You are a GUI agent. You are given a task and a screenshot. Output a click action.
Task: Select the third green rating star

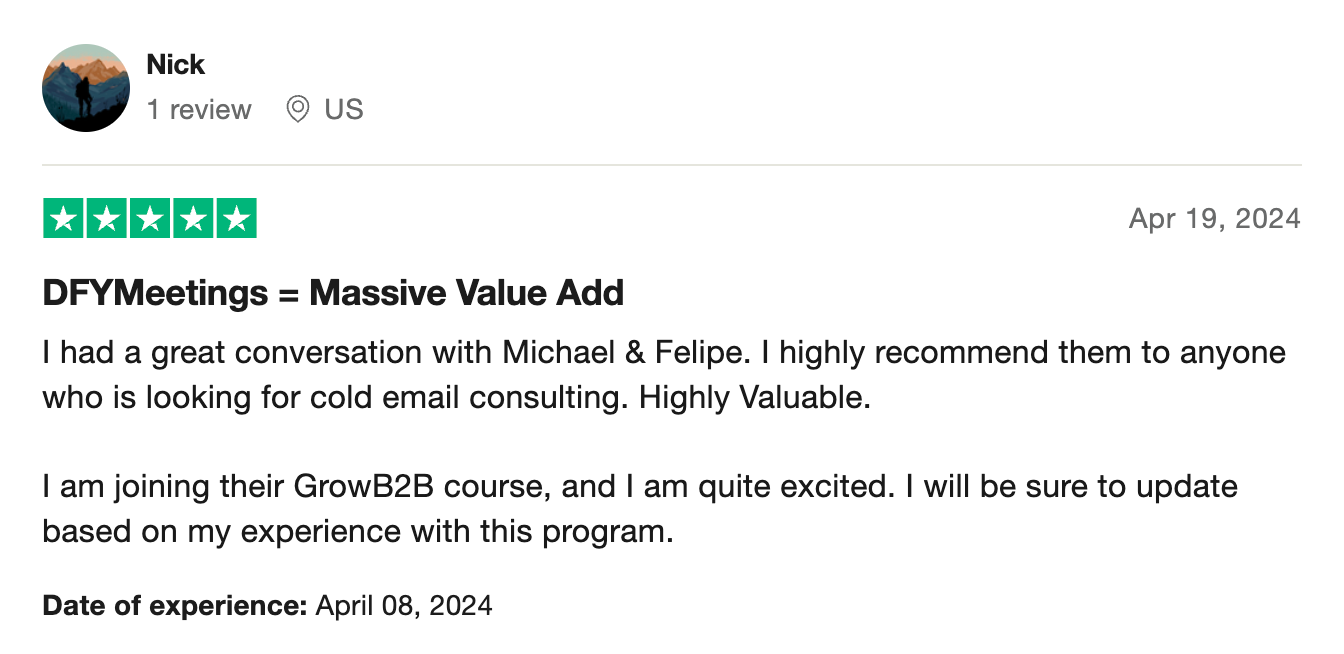[x=150, y=219]
